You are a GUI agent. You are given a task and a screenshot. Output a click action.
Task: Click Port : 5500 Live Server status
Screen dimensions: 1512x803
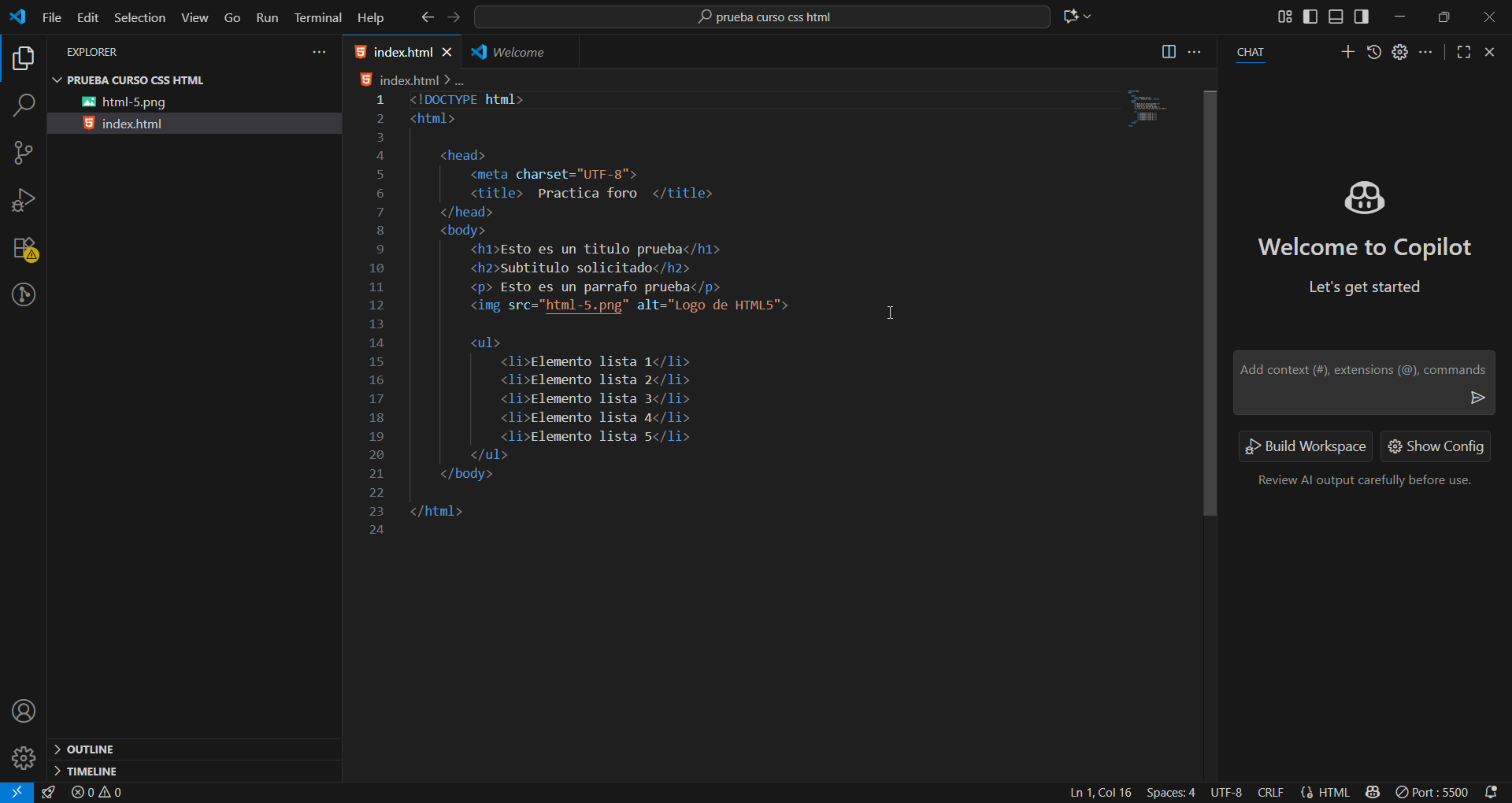point(1432,792)
